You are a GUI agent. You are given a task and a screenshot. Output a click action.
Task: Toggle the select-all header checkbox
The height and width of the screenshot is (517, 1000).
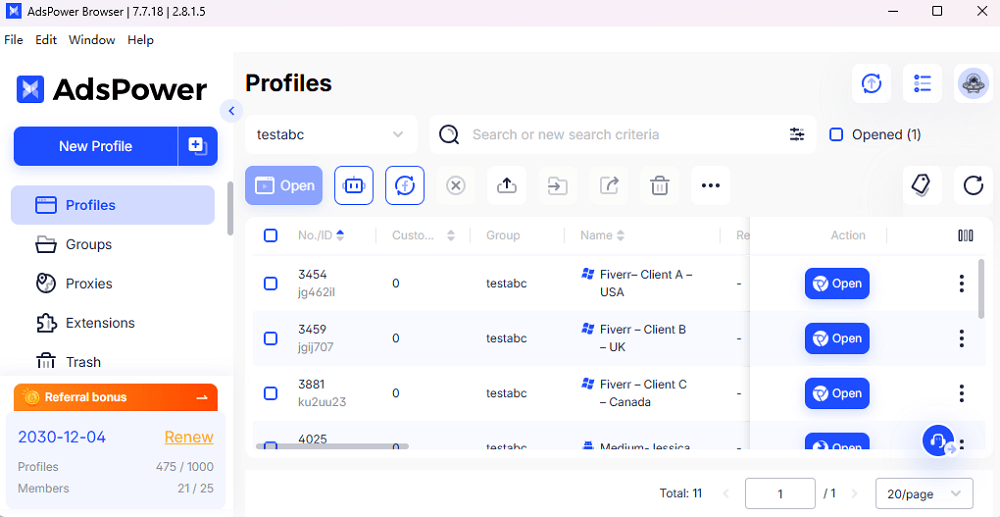pos(270,235)
